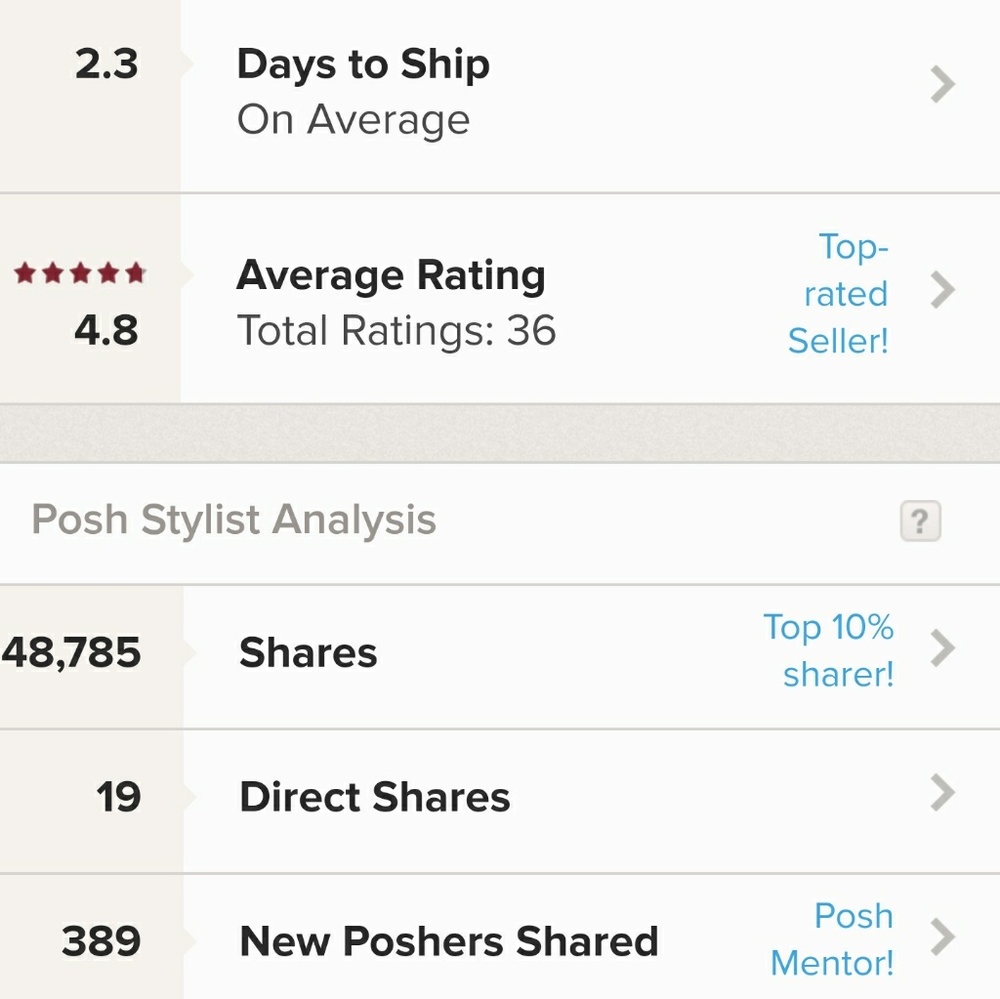Image resolution: width=1000 pixels, height=999 pixels.
Task: Select the New Poshers Shared label
Action: (449, 941)
